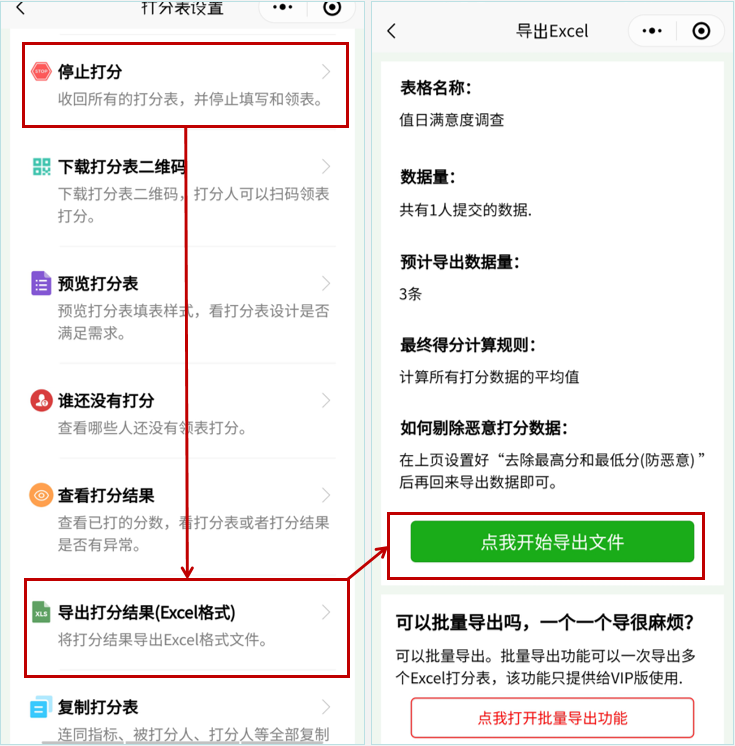Image resolution: width=735 pixels, height=746 pixels.
Task: Click the red stop sign icon
Action: 41,71
